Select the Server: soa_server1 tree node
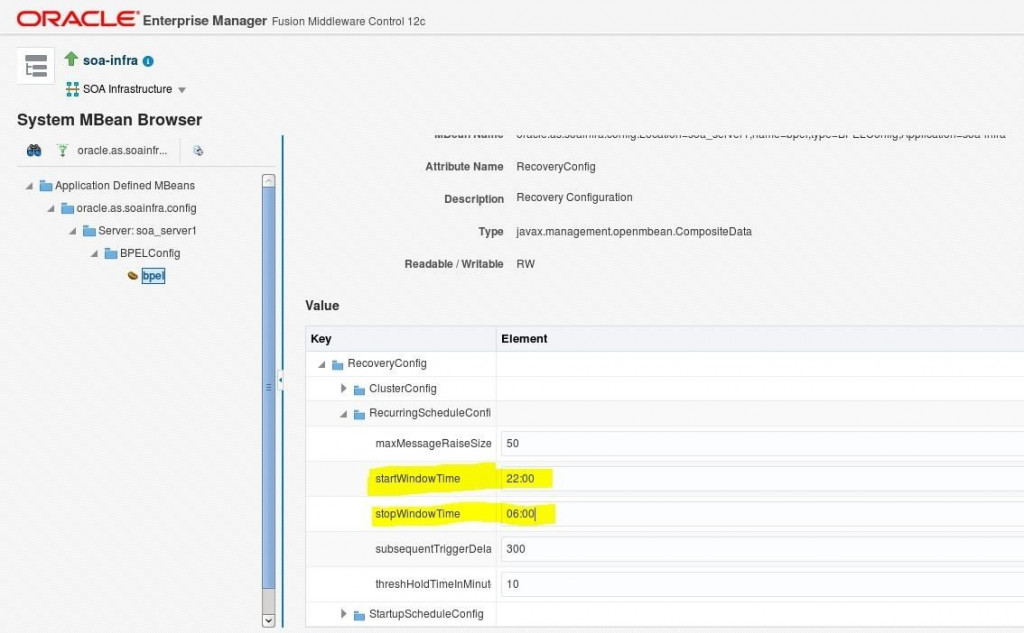 (147, 231)
